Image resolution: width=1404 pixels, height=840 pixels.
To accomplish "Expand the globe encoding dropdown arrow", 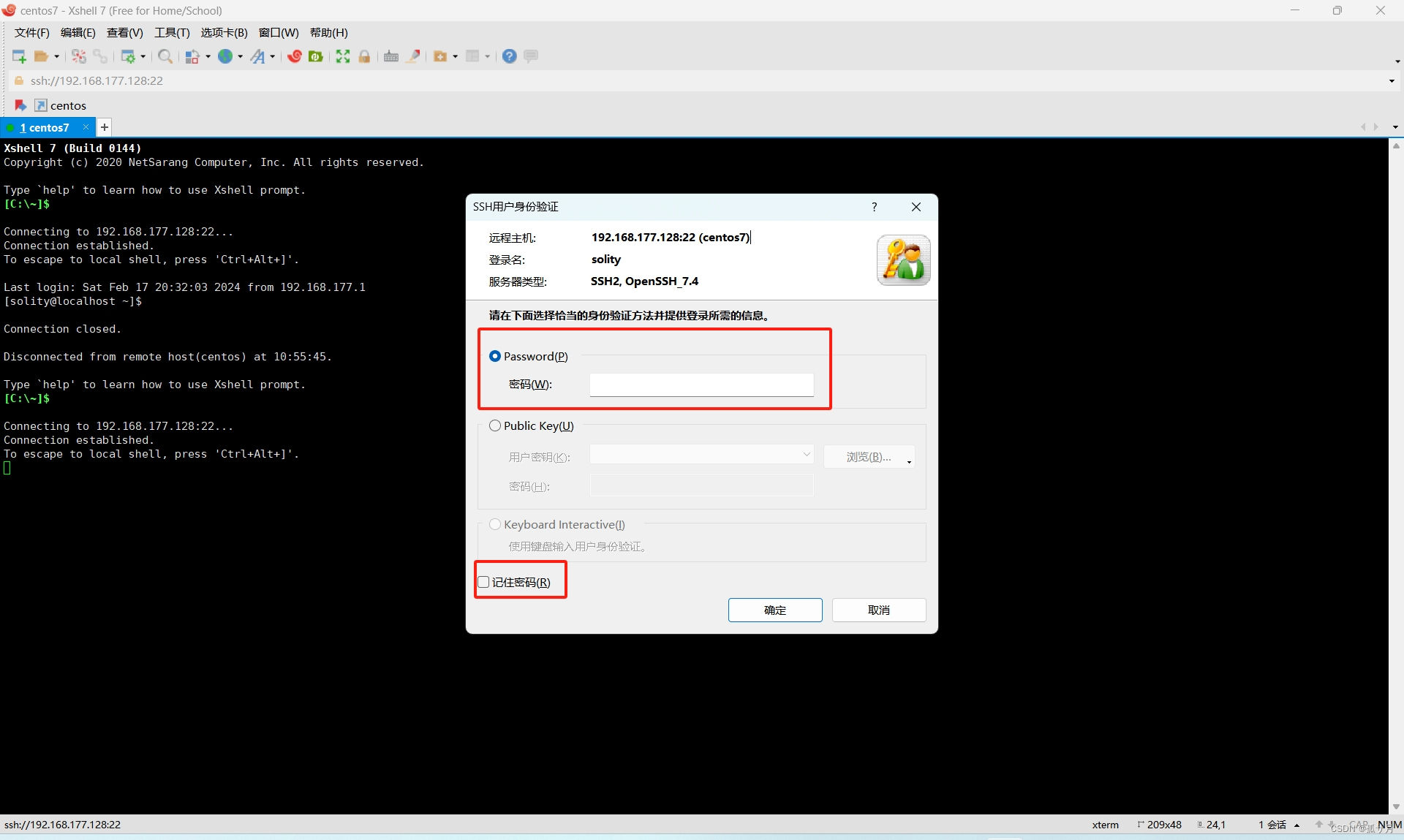I will click(240, 56).
